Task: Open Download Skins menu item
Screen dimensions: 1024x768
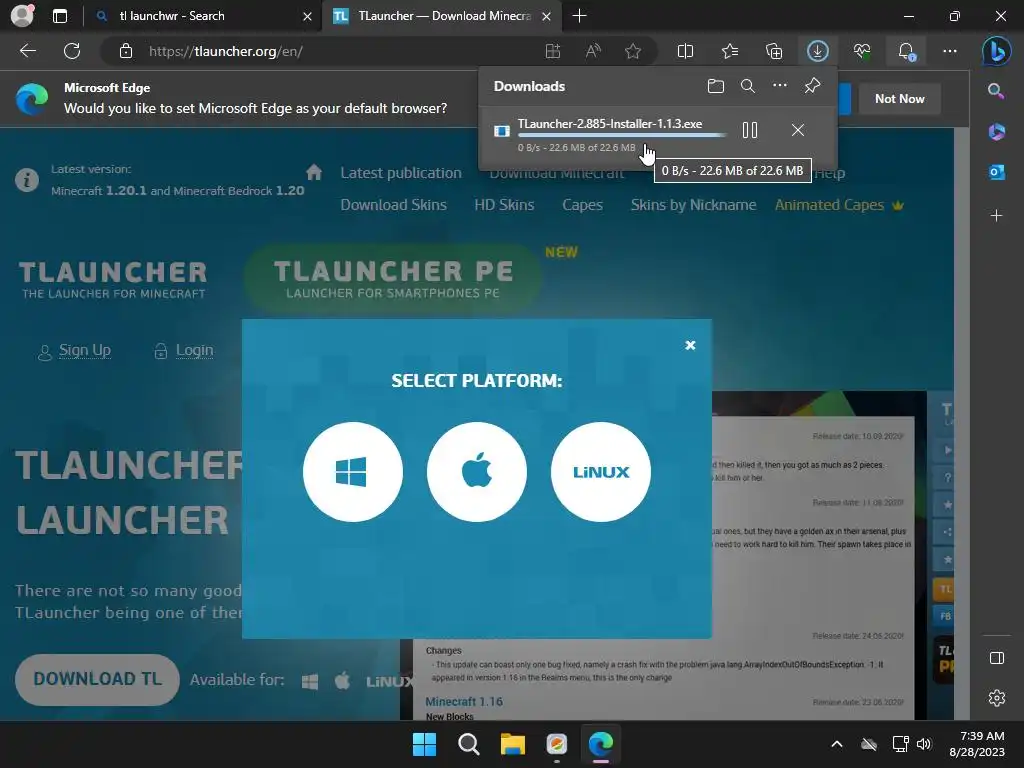Action: tap(393, 204)
